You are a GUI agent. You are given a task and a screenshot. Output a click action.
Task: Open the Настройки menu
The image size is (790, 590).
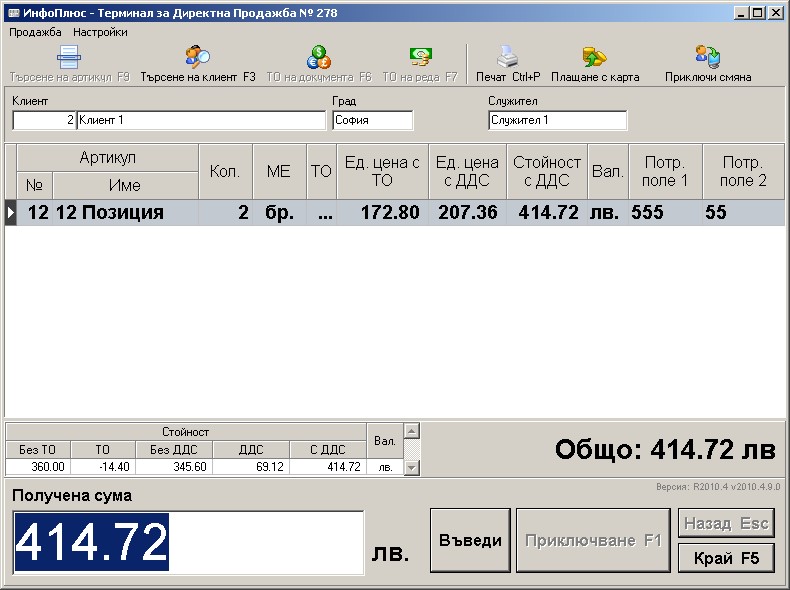[x=100, y=32]
